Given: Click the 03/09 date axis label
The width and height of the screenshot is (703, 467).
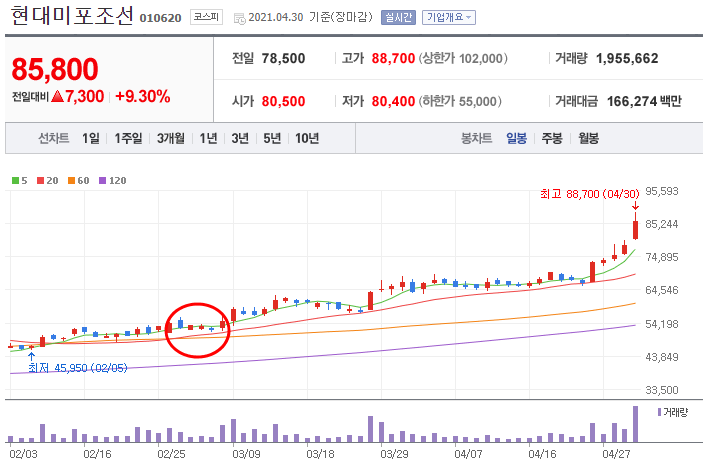Looking at the screenshot, I should (246, 454).
